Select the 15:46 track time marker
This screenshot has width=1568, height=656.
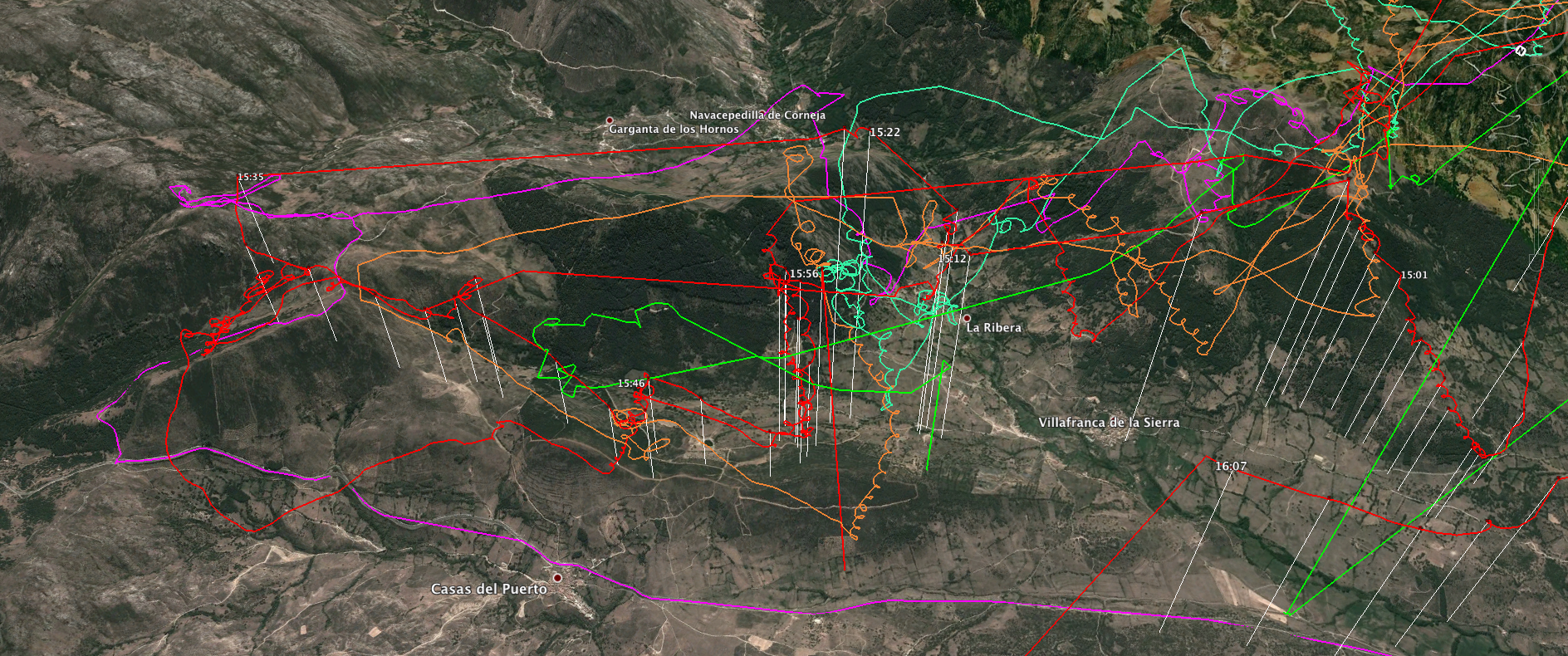click(x=631, y=383)
